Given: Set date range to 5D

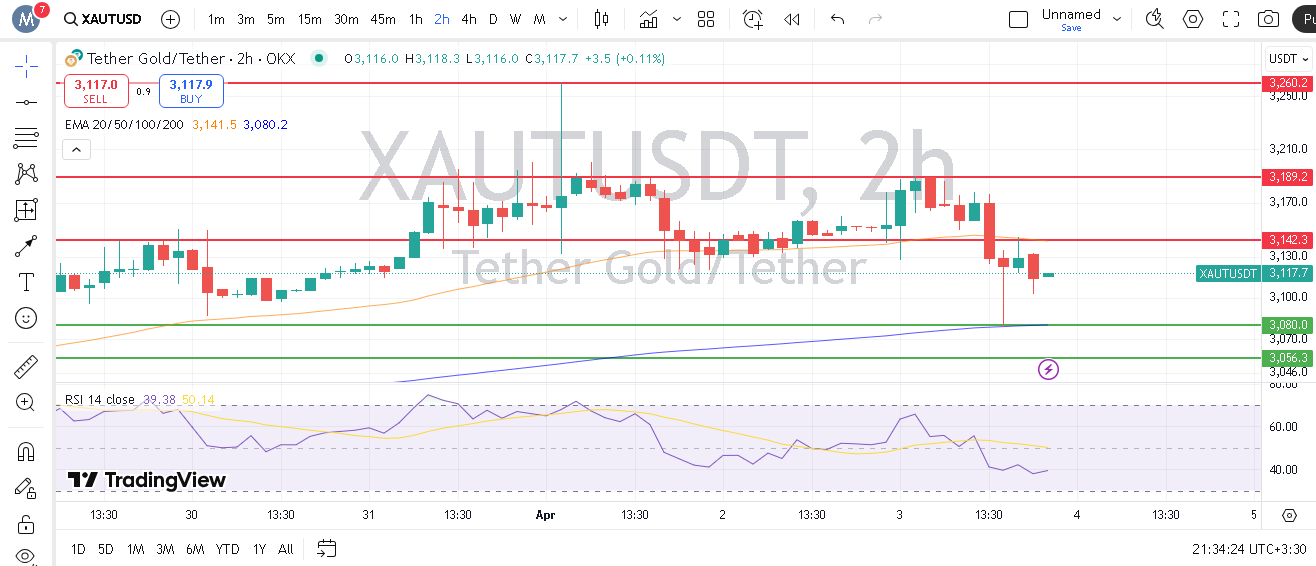Looking at the screenshot, I should (106, 549).
